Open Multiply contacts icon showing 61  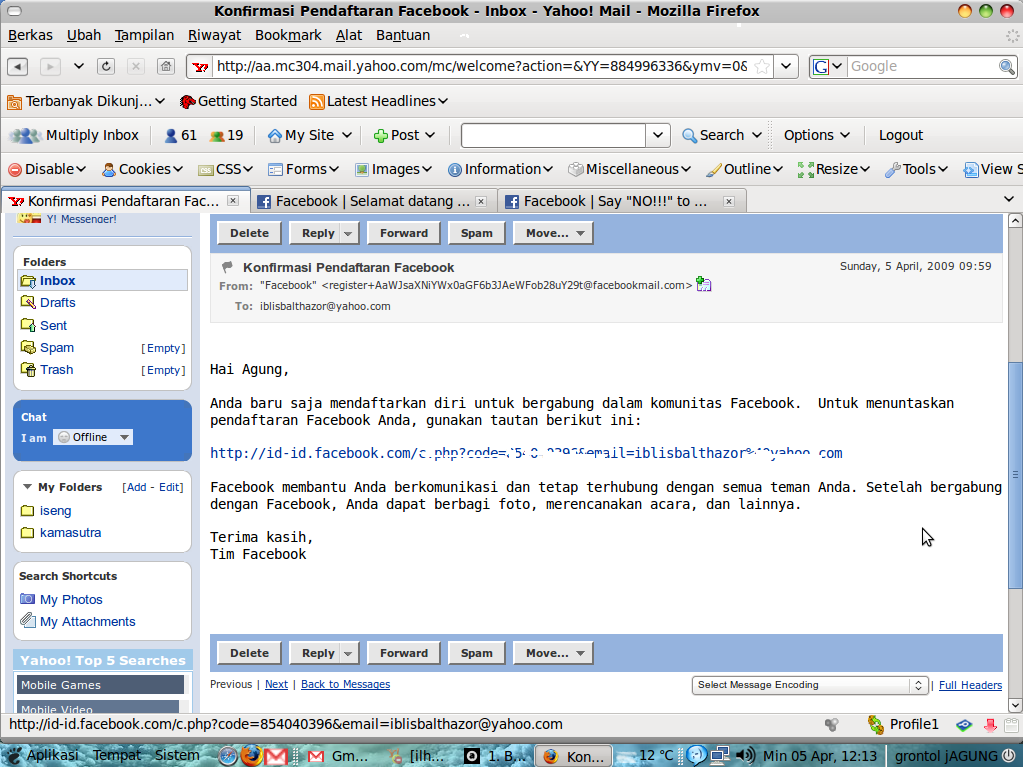[180, 135]
